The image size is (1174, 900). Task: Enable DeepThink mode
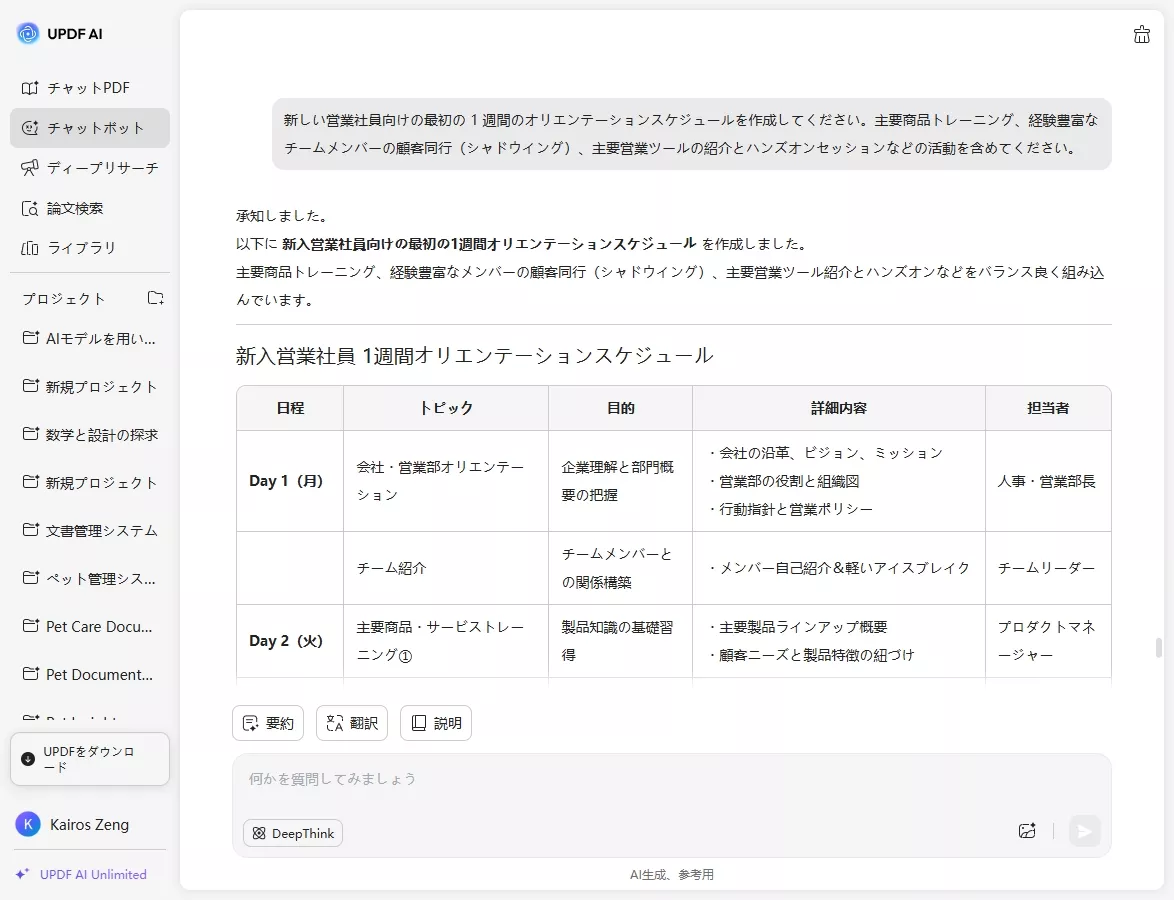pos(292,832)
